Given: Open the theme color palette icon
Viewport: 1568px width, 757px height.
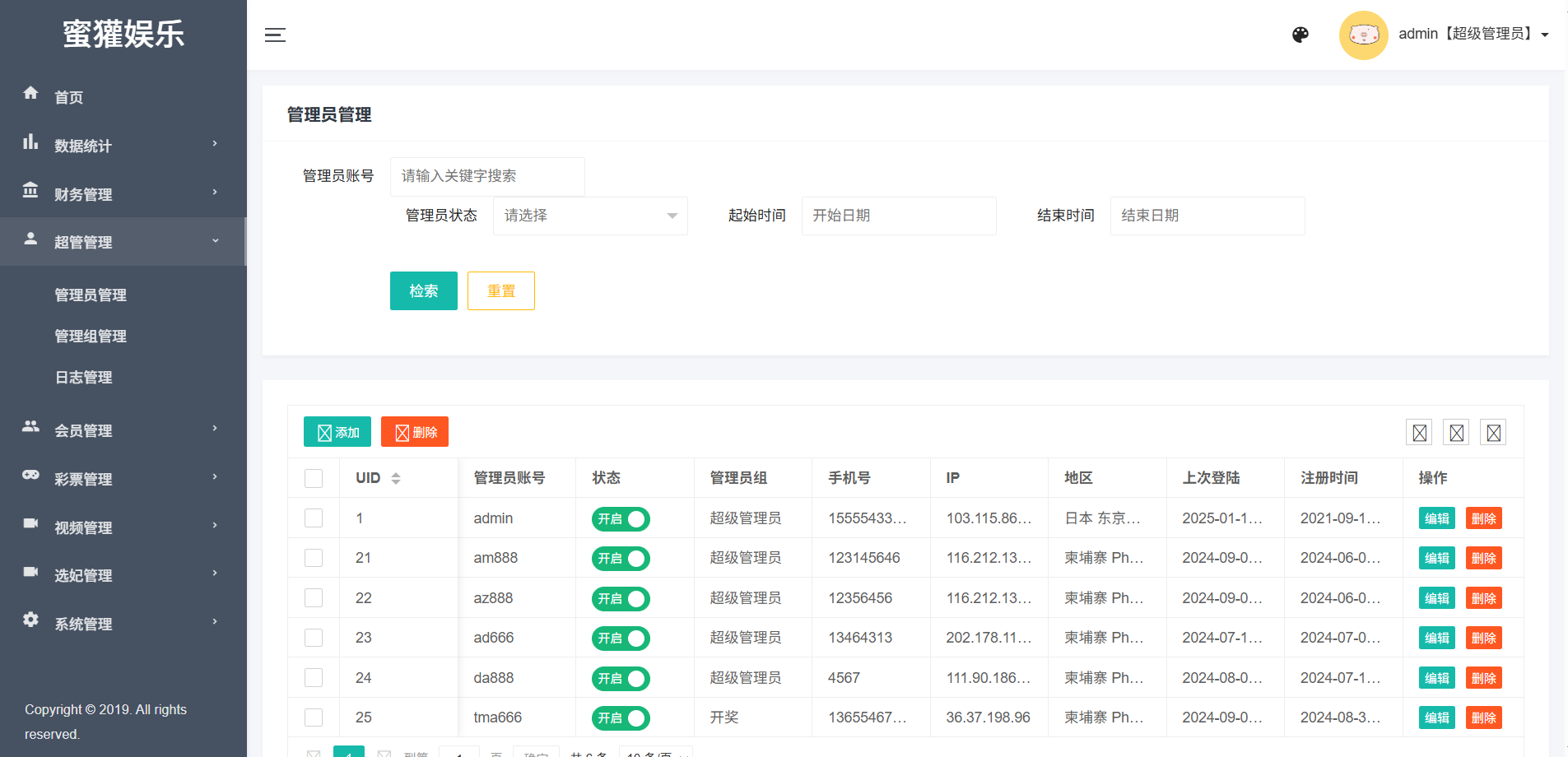Looking at the screenshot, I should coord(1300,35).
